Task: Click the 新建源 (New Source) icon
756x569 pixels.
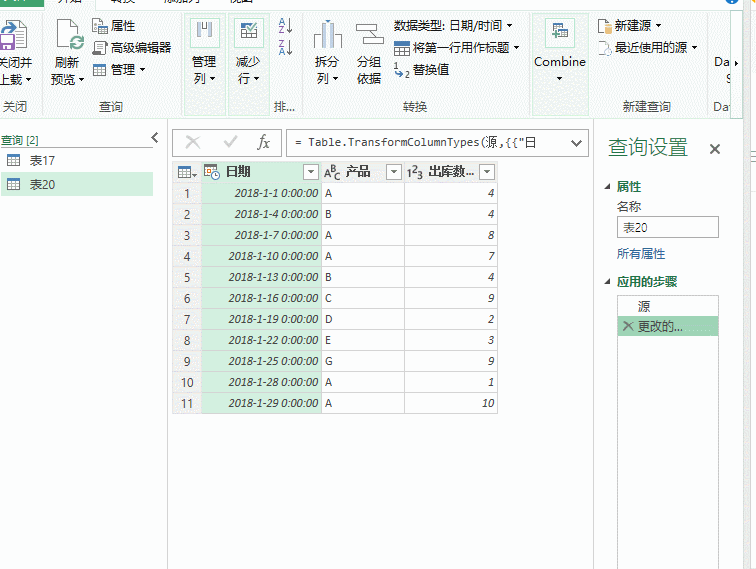Action: 604,26
